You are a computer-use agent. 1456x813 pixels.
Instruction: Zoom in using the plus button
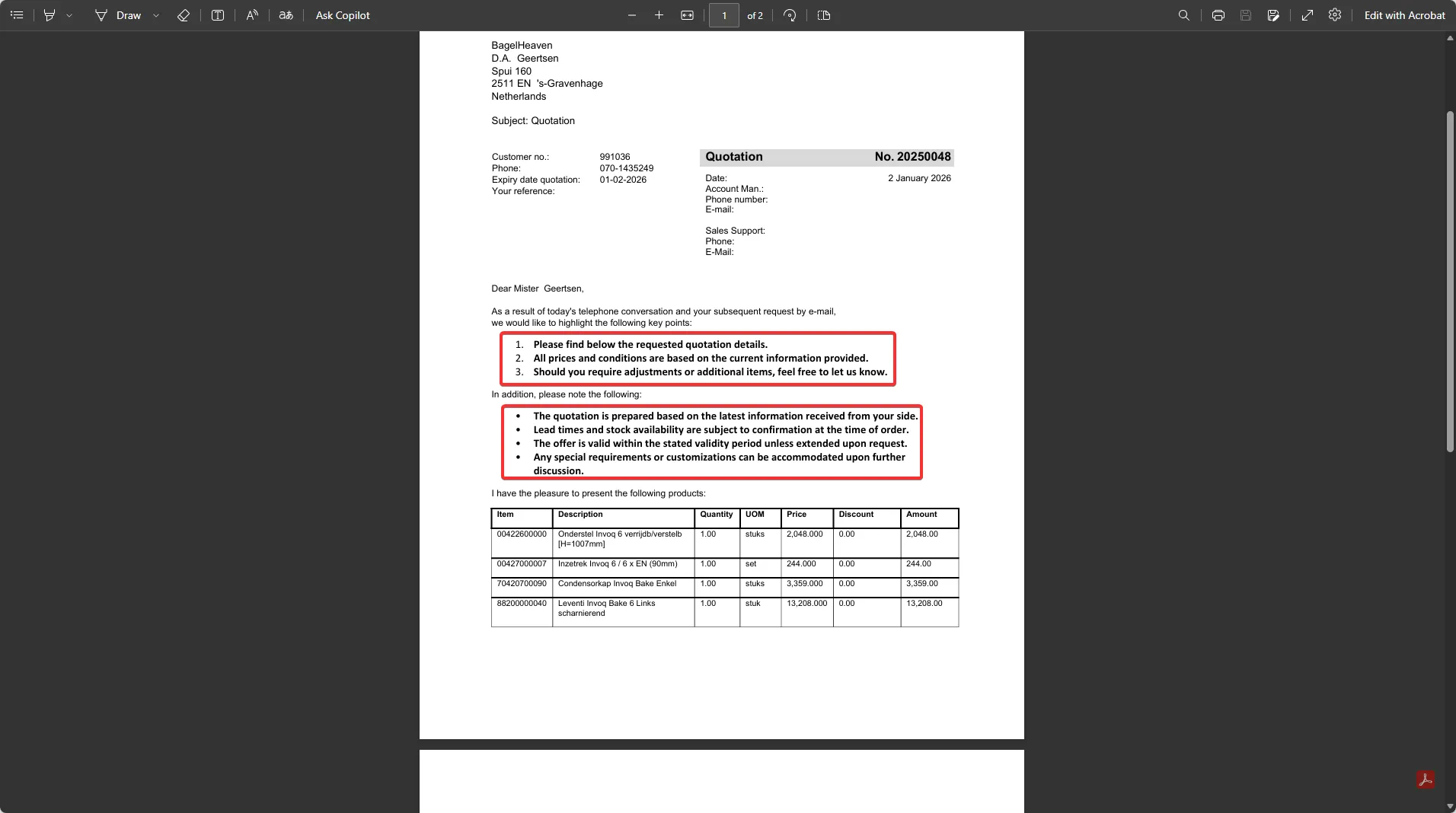pyautogui.click(x=659, y=15)
